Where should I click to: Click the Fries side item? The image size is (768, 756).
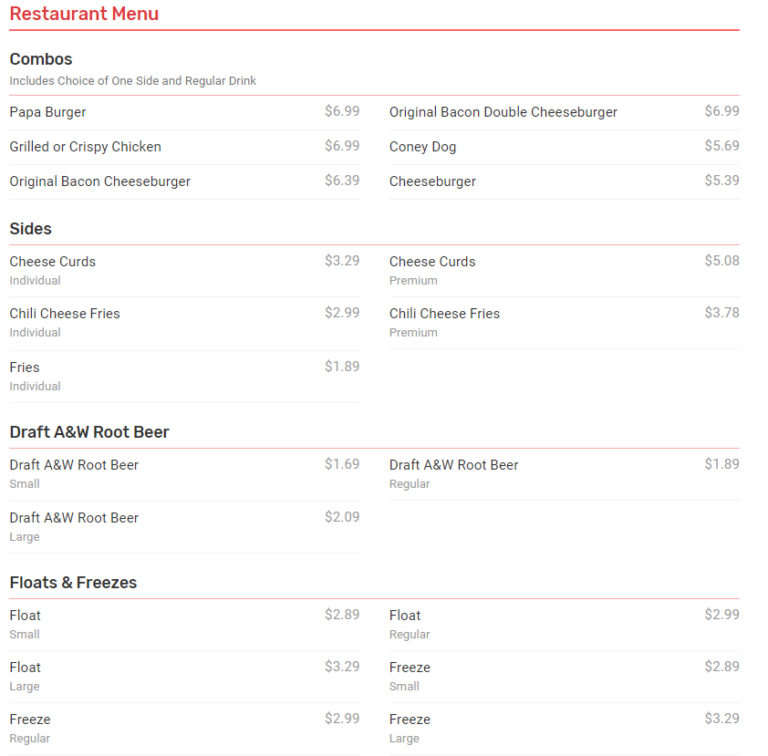[x=25, y=367]
